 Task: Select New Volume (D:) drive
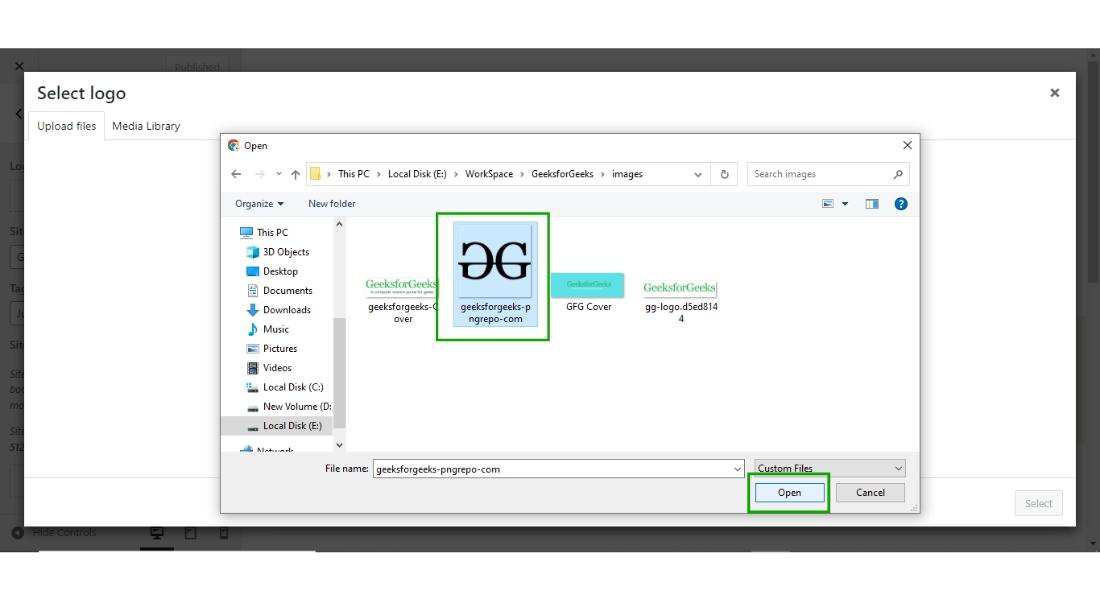click(x=288, y=406)
